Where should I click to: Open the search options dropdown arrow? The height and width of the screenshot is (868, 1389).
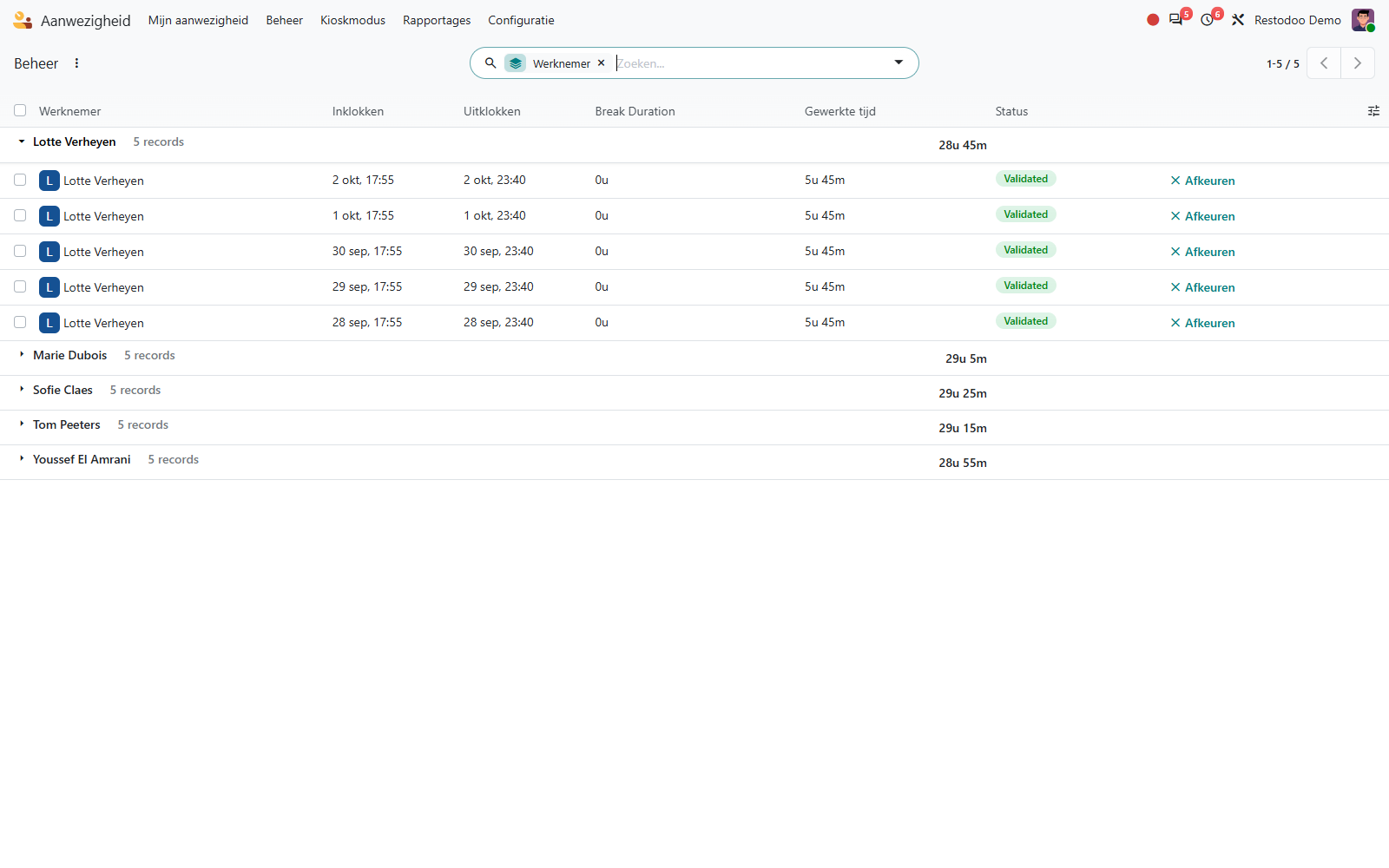tap(899, 62)
